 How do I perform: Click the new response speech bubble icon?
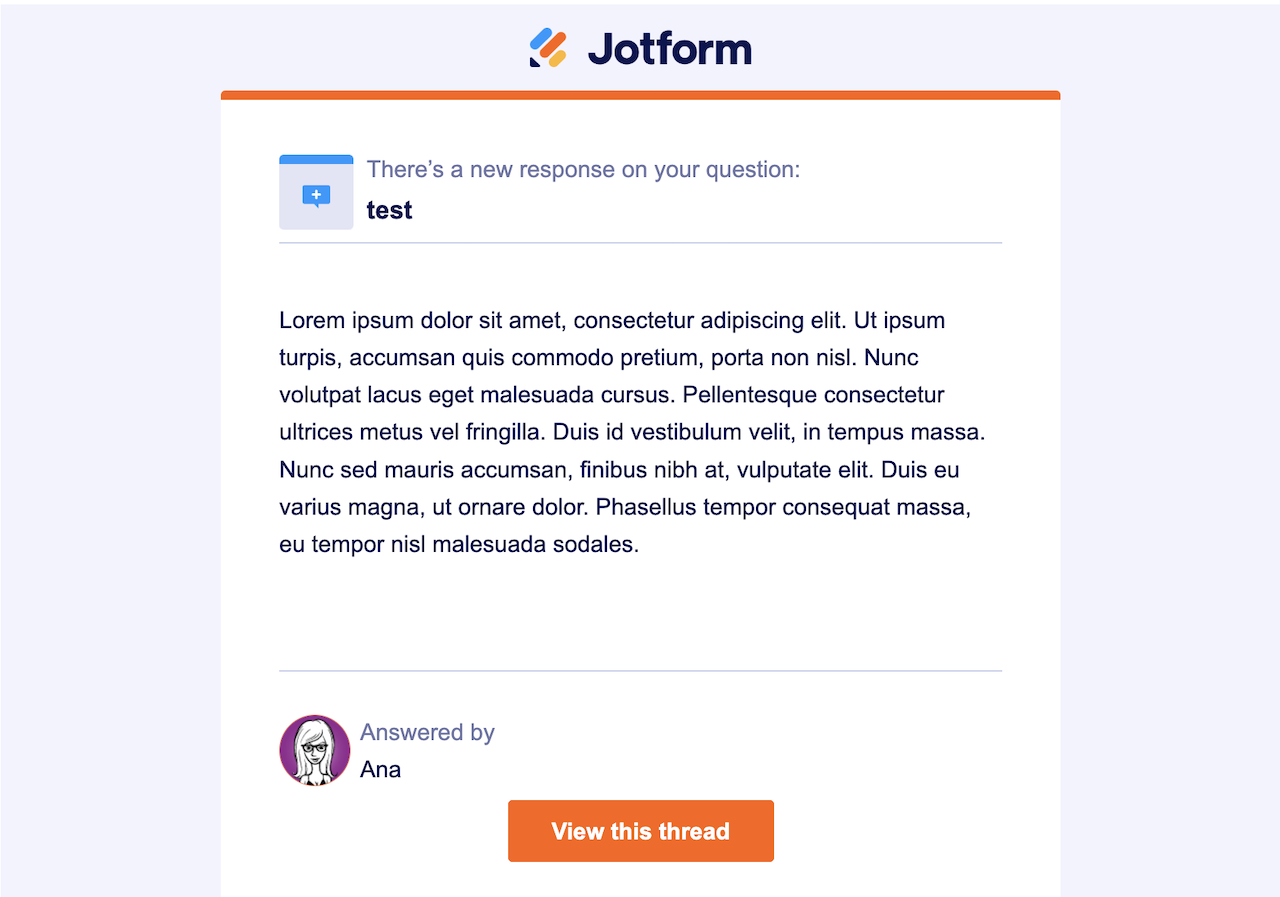point(316,195)
